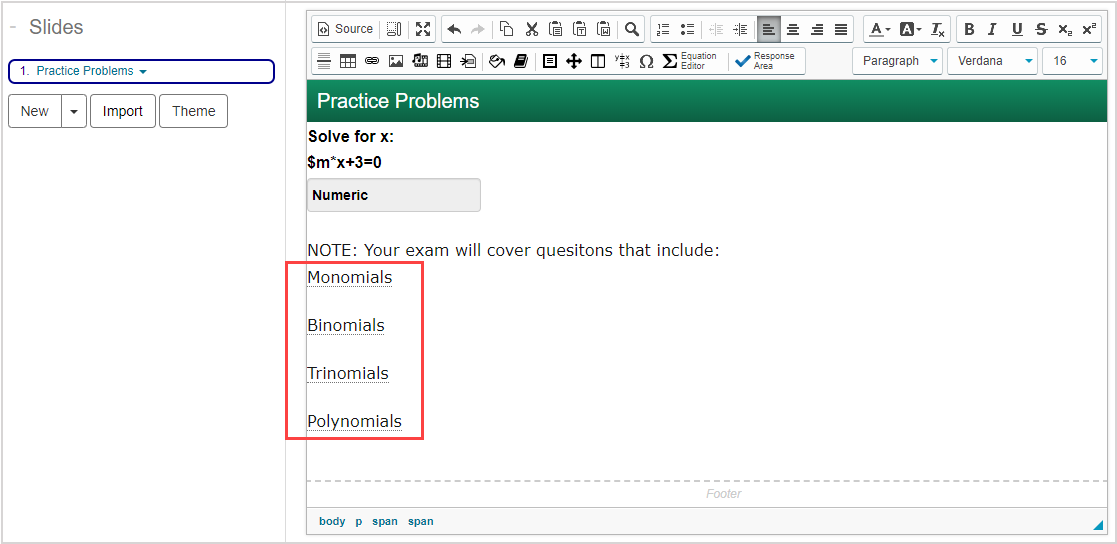Click the Source view button

click(345, 29)
